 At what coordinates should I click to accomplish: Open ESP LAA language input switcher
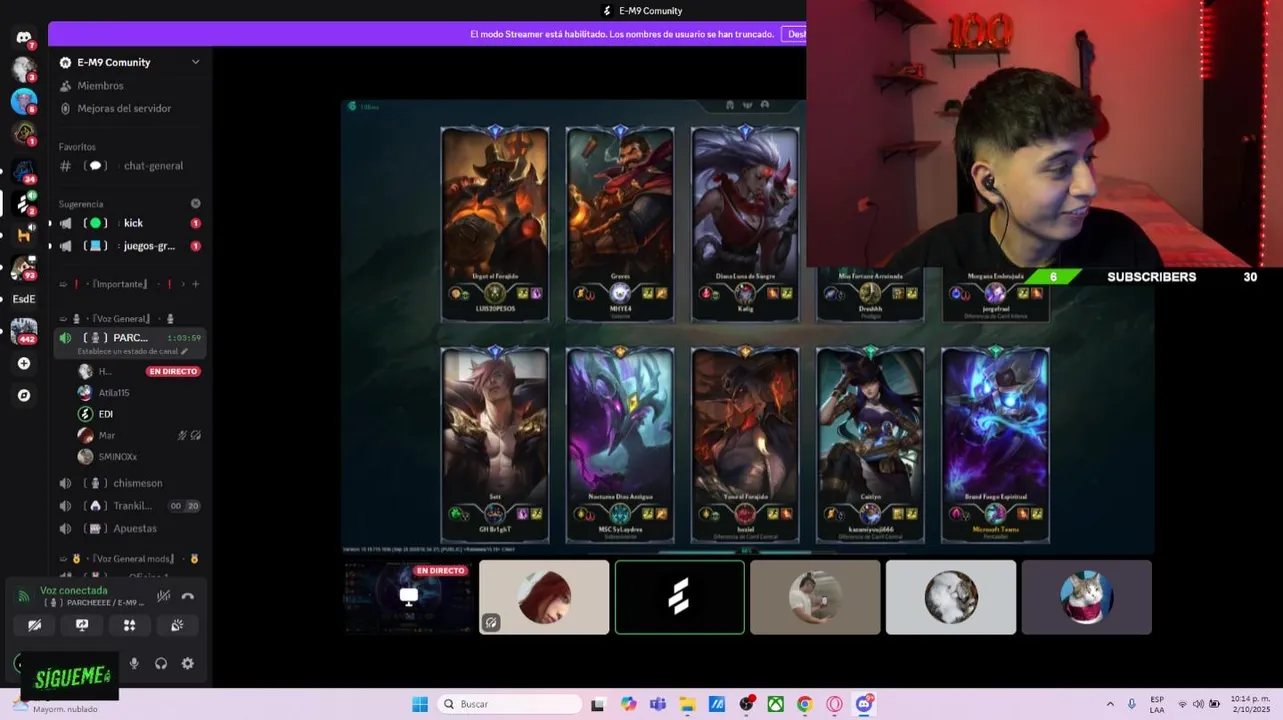point(1157,704)
